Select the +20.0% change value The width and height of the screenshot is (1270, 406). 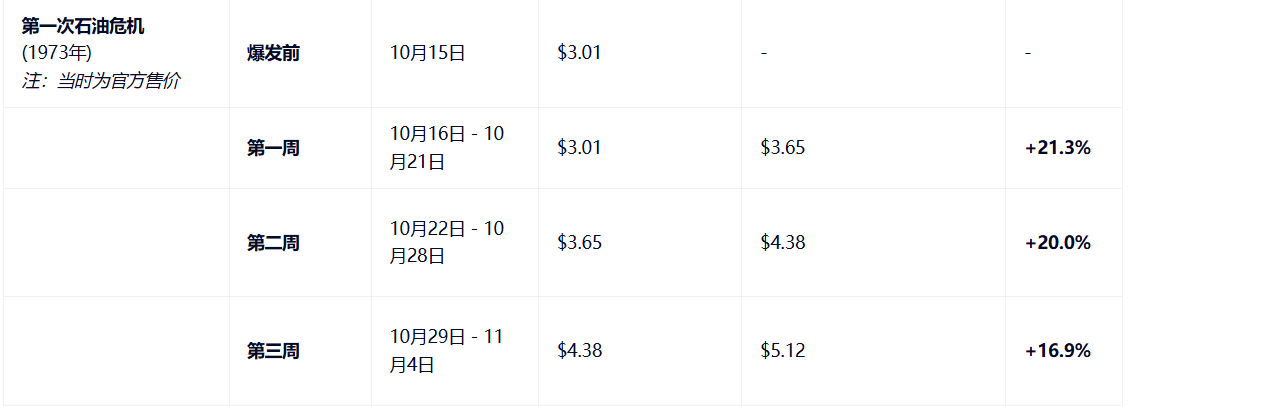1057,242
